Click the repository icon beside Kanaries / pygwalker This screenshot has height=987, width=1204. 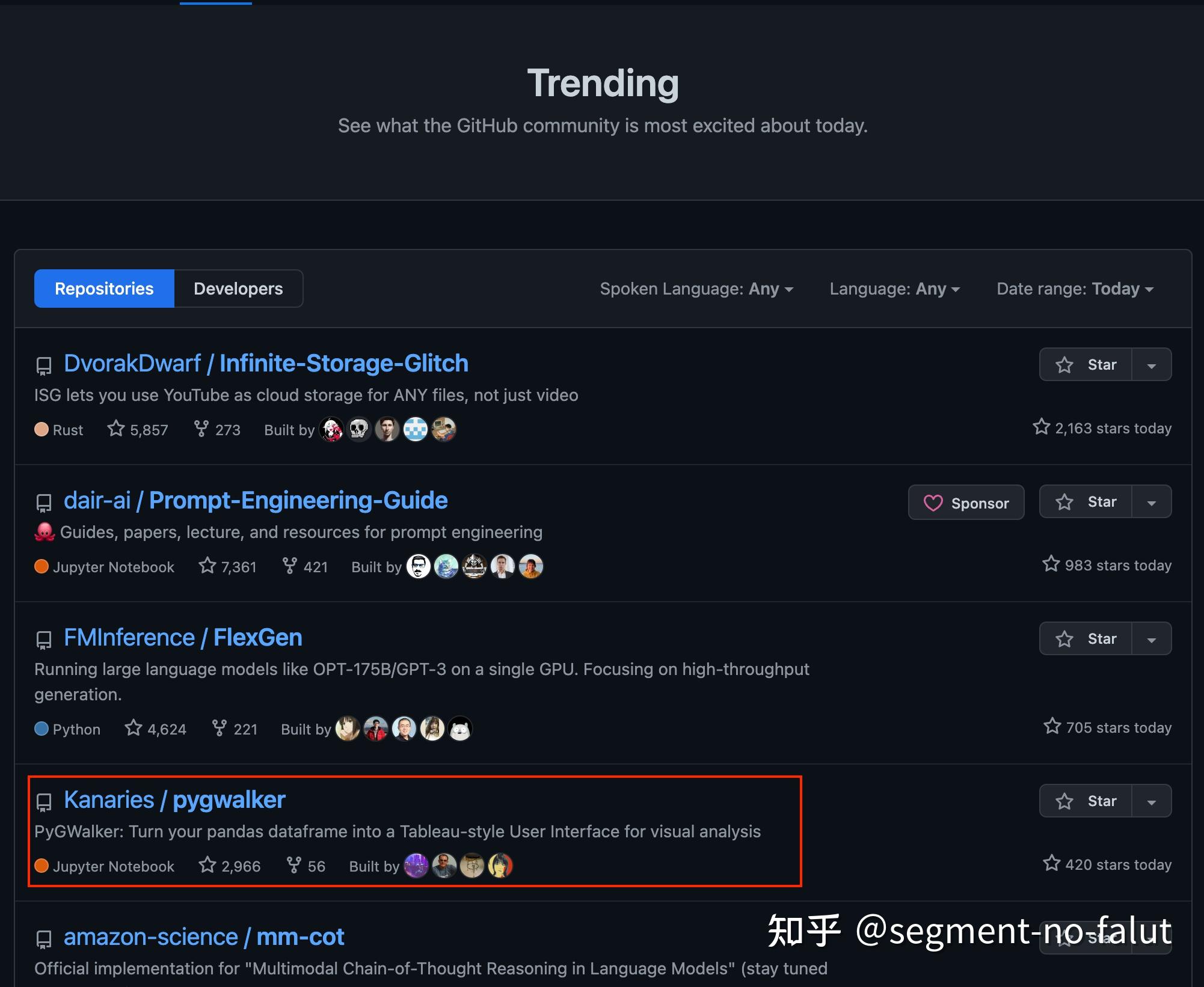pos(44,802)
